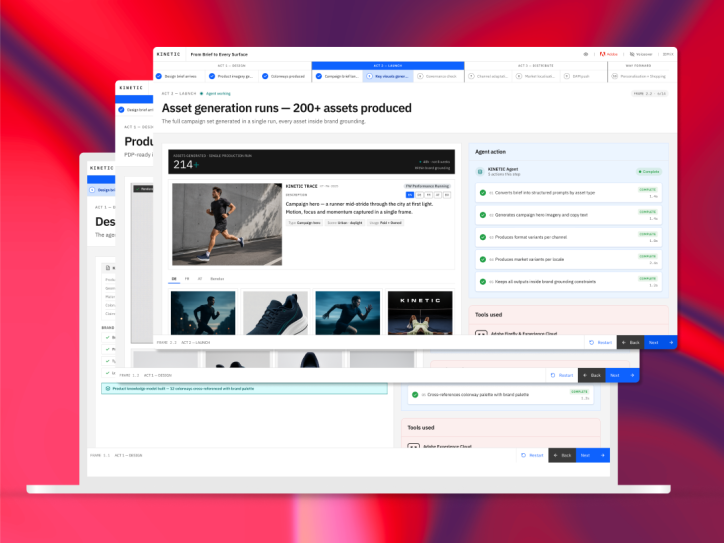The width and height of the screenshot is (724, 543).
Task: Open the 'Product imagery' step
Action: point(231,76)
